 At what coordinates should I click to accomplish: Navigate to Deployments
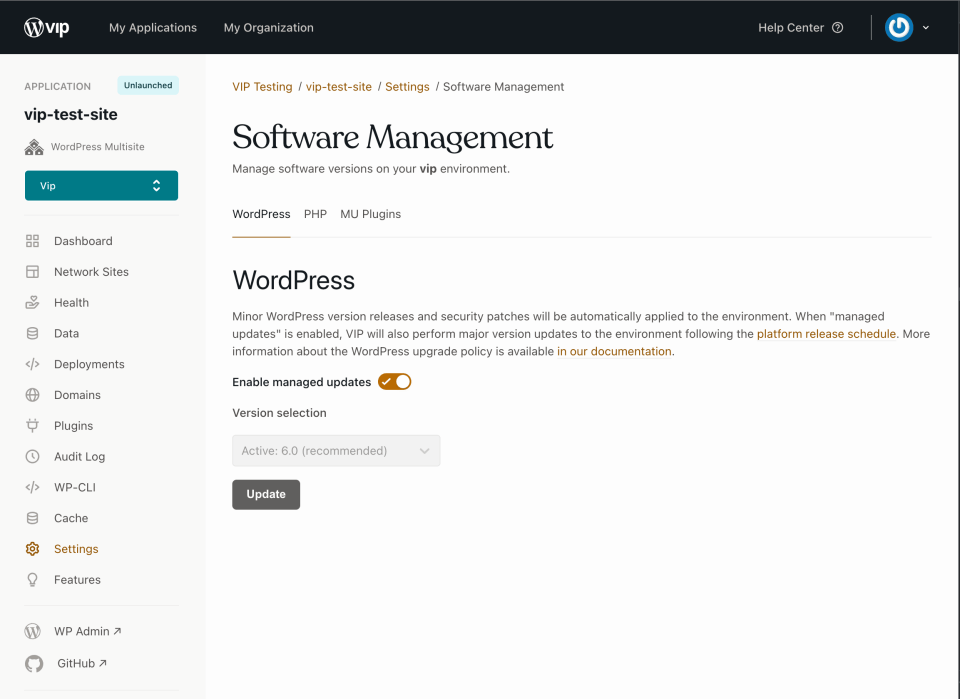click(89, 364)
